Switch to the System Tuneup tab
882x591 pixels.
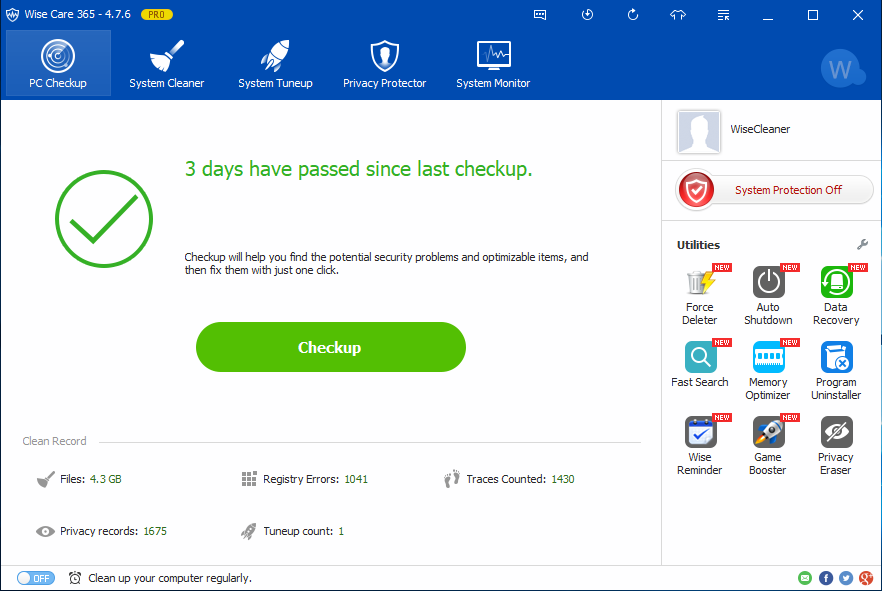275,63
